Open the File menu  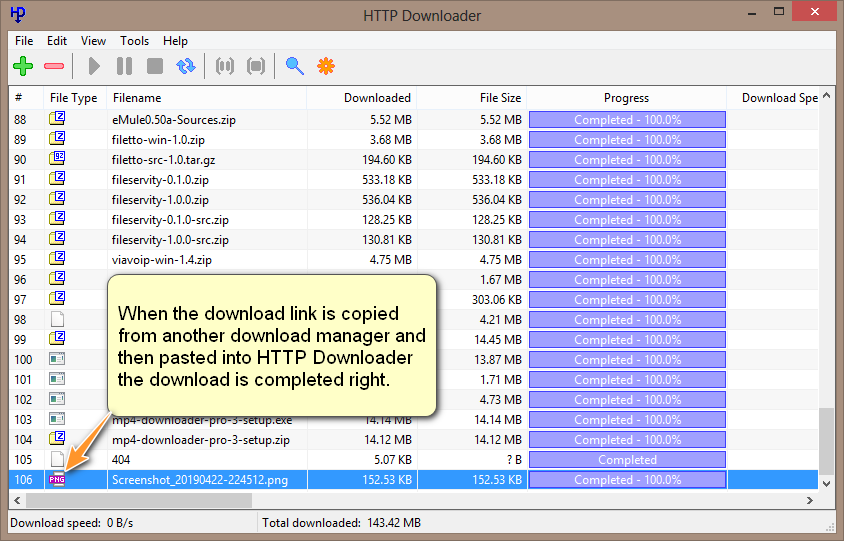(24, 41)
